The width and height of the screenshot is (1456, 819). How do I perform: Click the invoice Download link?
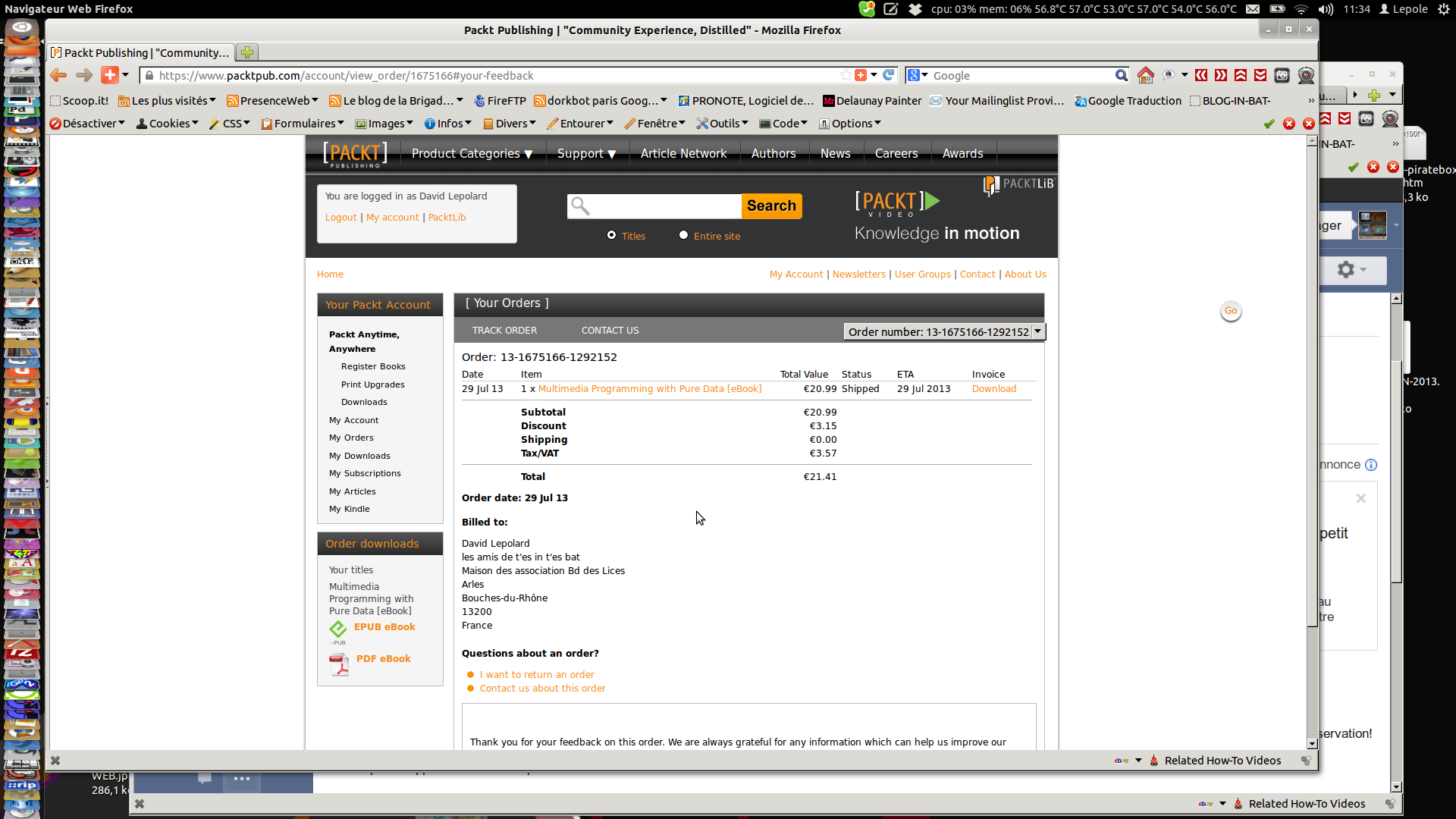pos(993,389)
